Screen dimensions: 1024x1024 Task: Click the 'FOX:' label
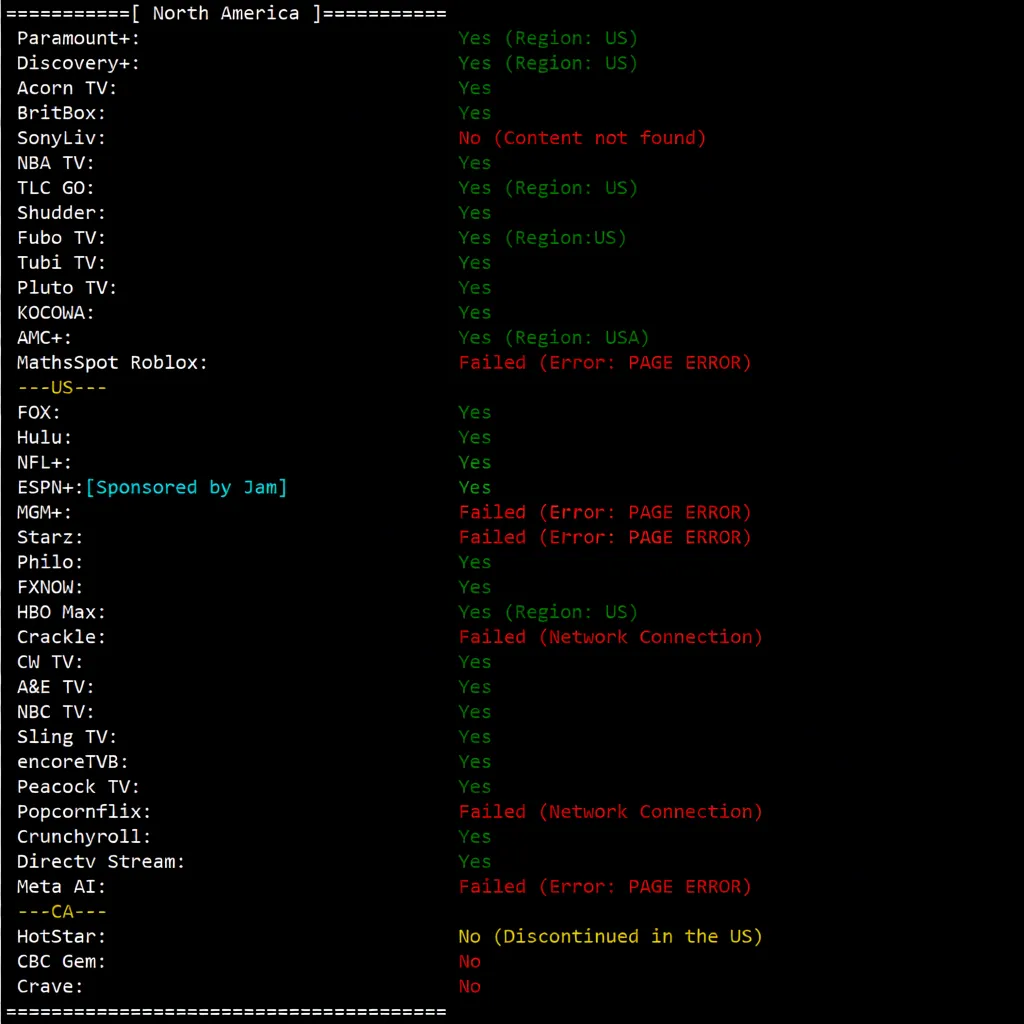pyautogui.click(x=39, y=412)
